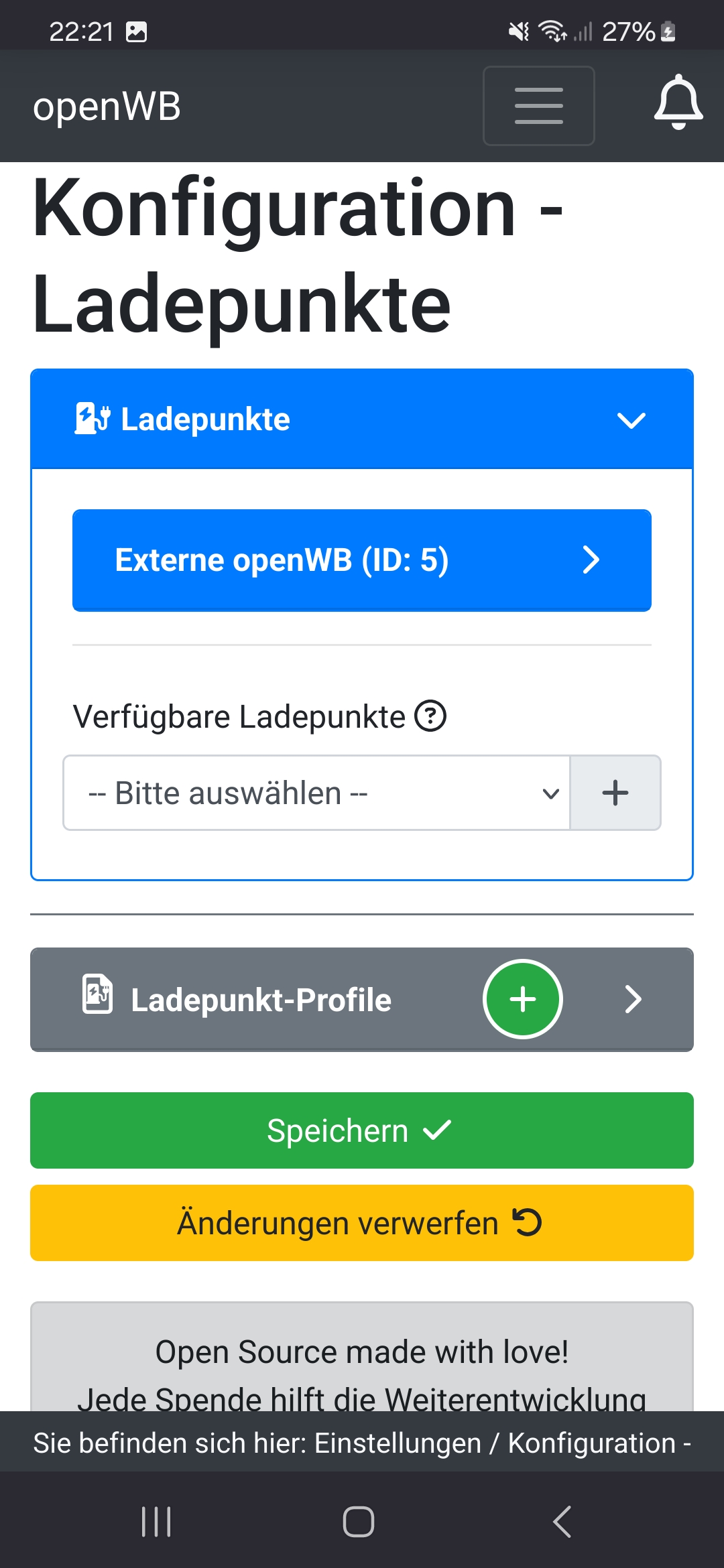Click the help icon beside Verfügbare Ladepunkte
This screenshot has height=1568, width=724.
pyautogui.click(x=430, y=716)
